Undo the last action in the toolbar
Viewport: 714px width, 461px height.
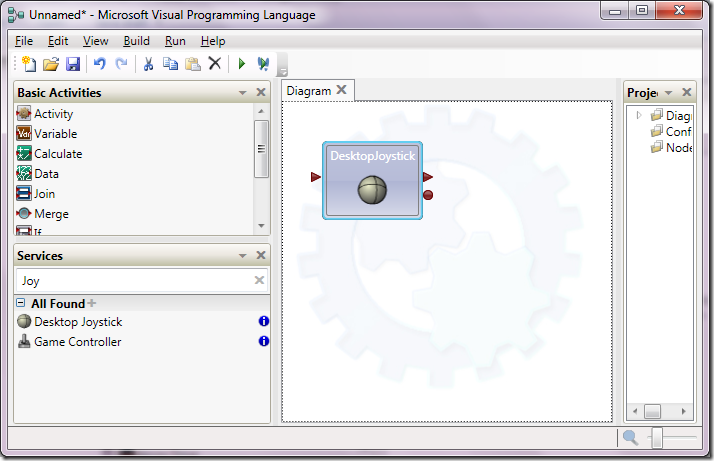point(99,64)
